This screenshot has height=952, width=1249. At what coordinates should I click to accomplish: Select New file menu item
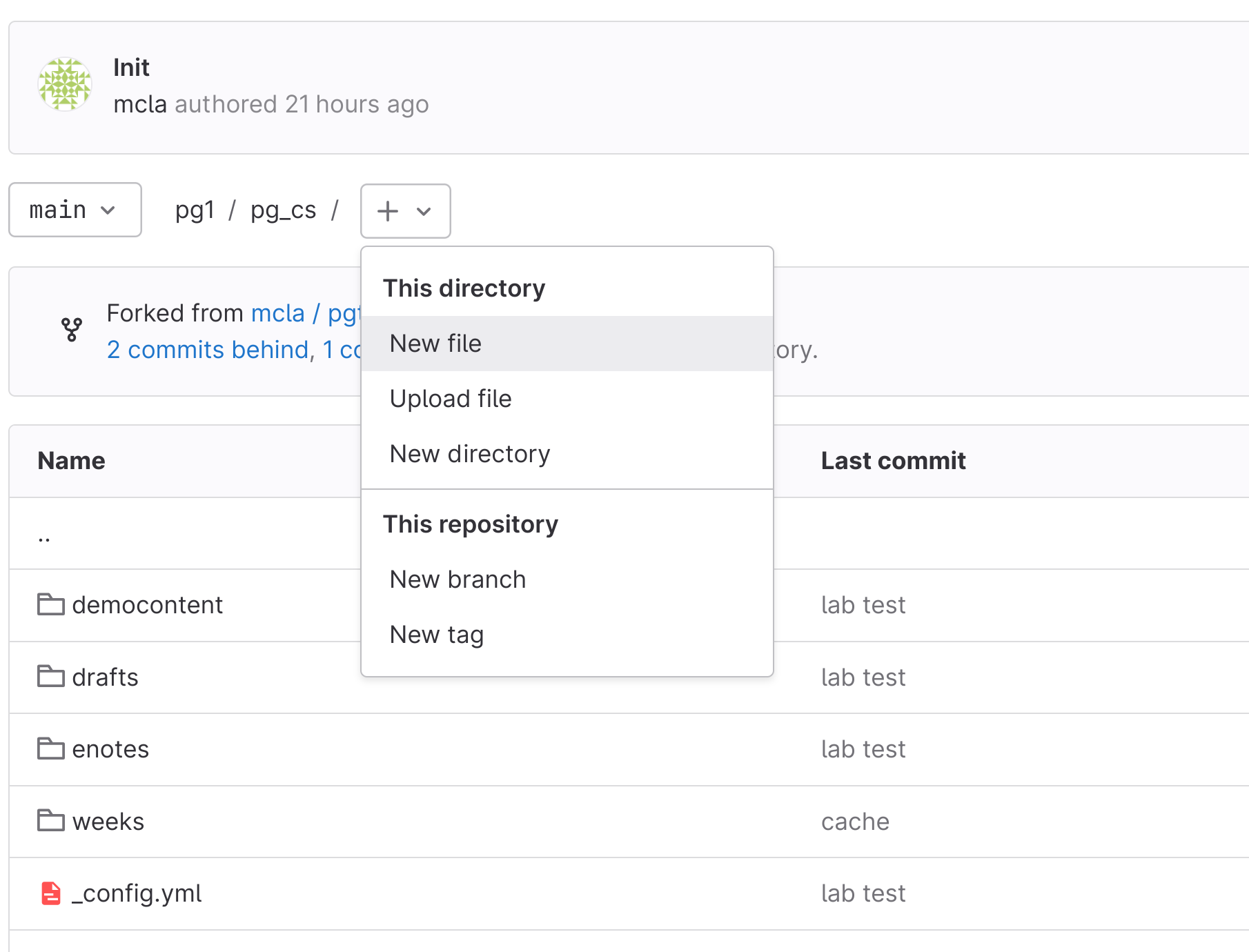pyautogui.click(x=567, y=344)
